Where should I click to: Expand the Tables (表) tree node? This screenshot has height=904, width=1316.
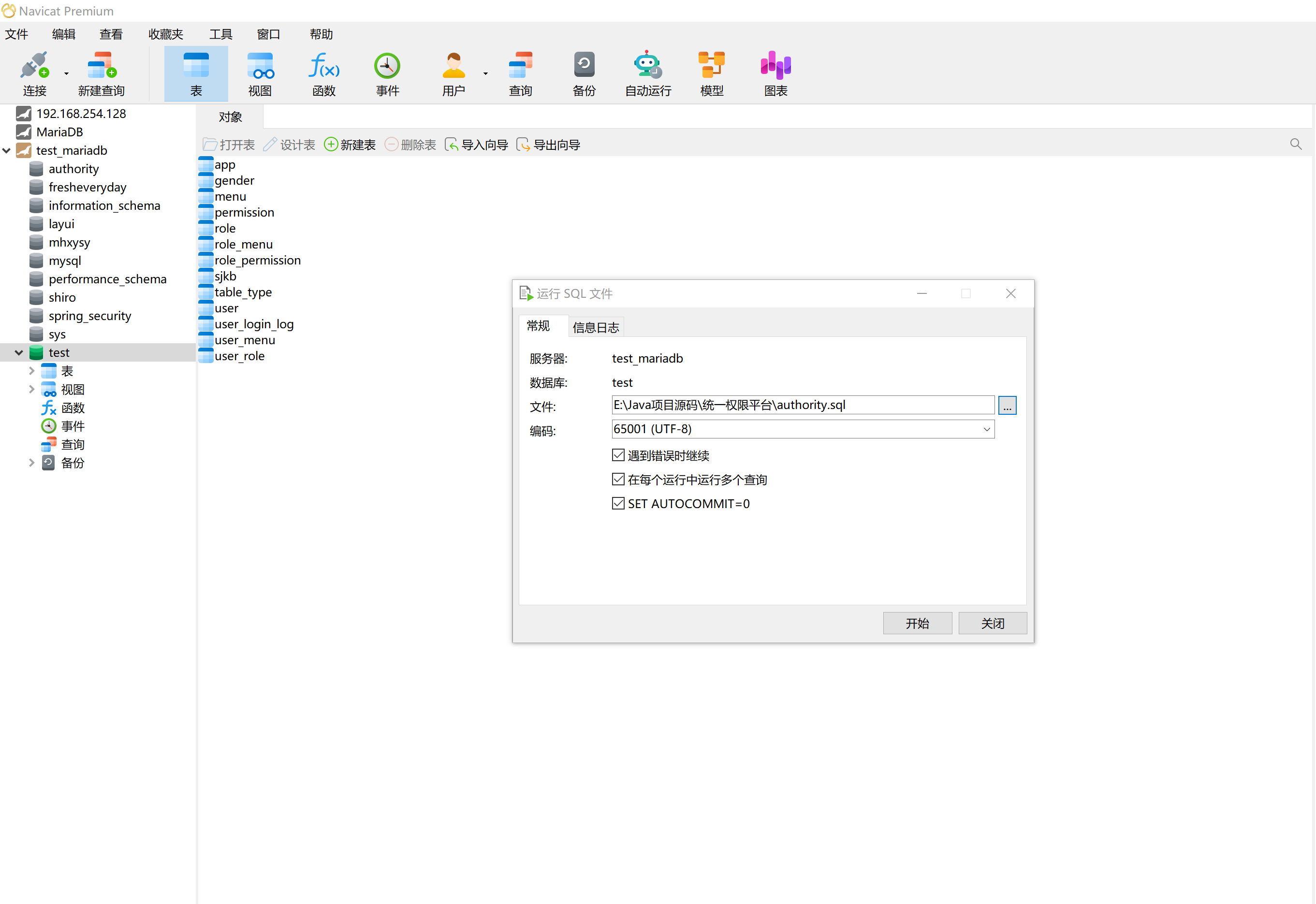pos(32,371)
